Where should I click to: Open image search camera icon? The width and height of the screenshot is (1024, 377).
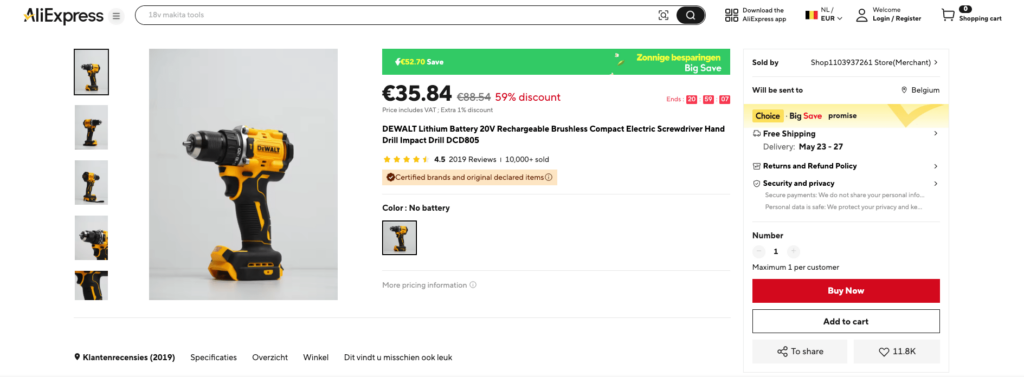[664, 15]
